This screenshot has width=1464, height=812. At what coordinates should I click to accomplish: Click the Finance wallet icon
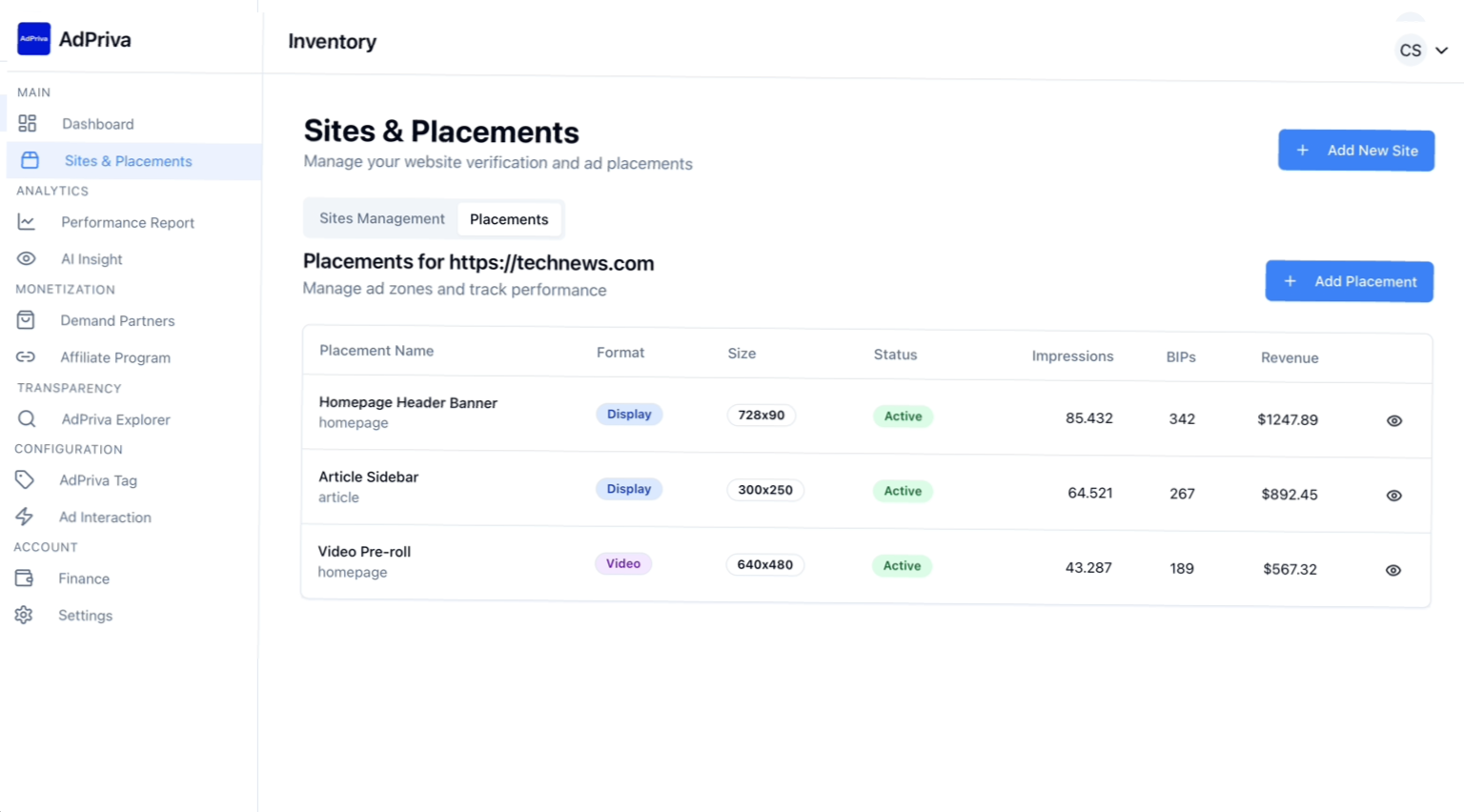(x=25, y=579)
